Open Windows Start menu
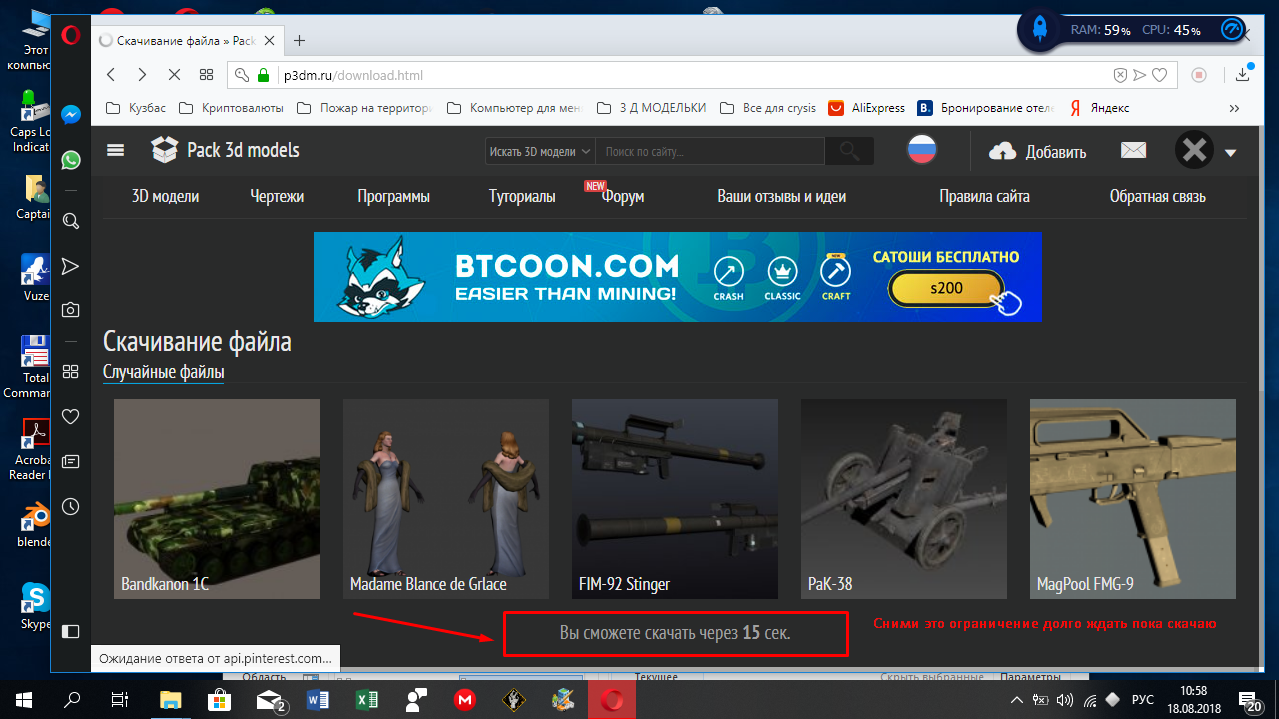 23,700
